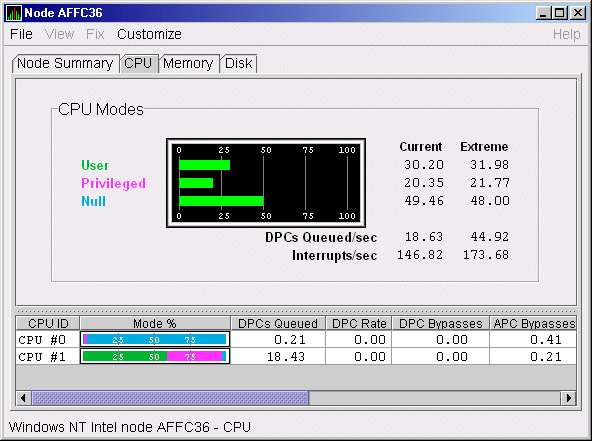Click the left scroll arrow
Image resolution: width=592 pixels, height=441 pixels.
[x=23, y=398]
